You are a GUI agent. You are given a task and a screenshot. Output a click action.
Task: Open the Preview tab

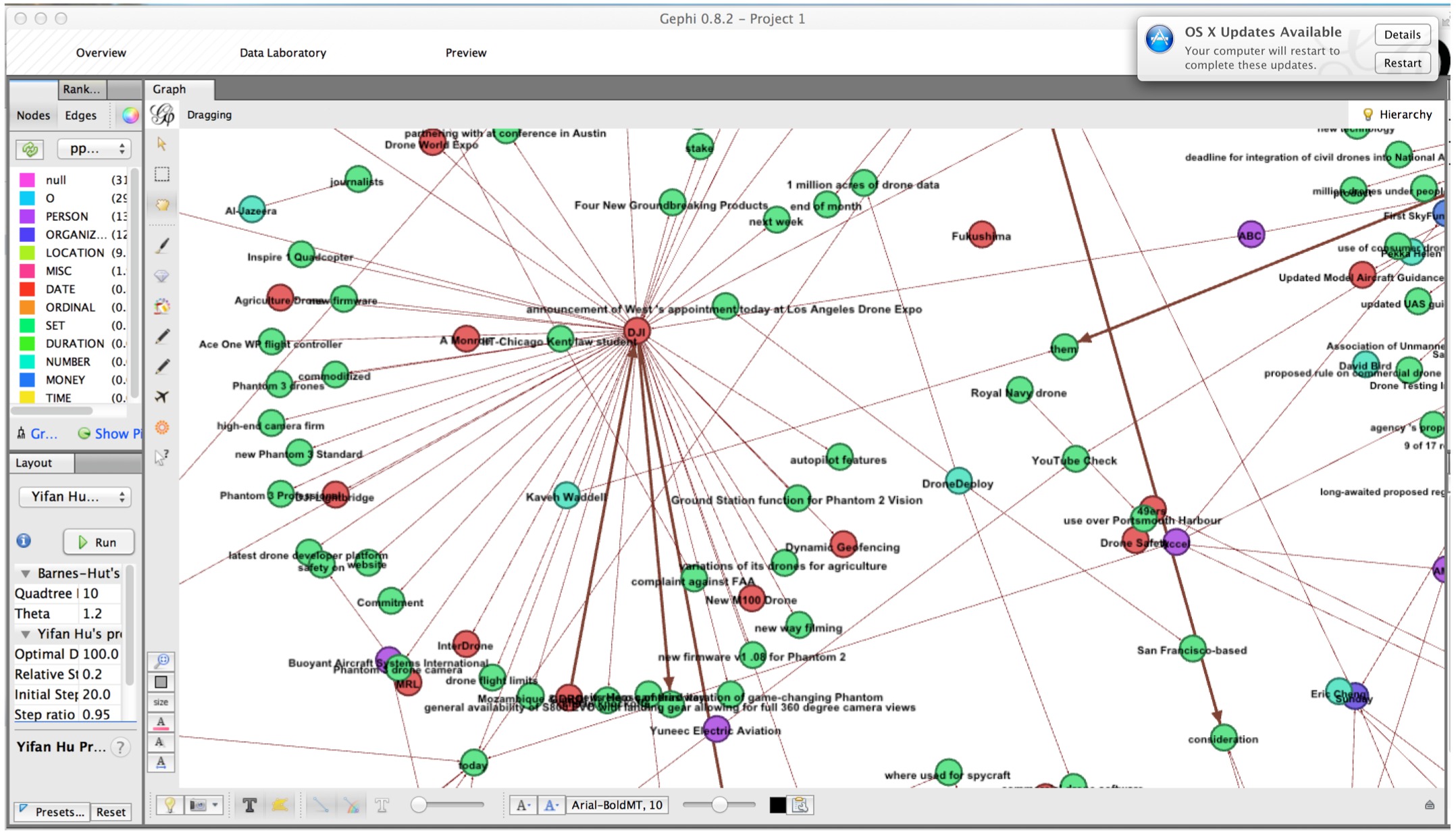coord(465,53)
